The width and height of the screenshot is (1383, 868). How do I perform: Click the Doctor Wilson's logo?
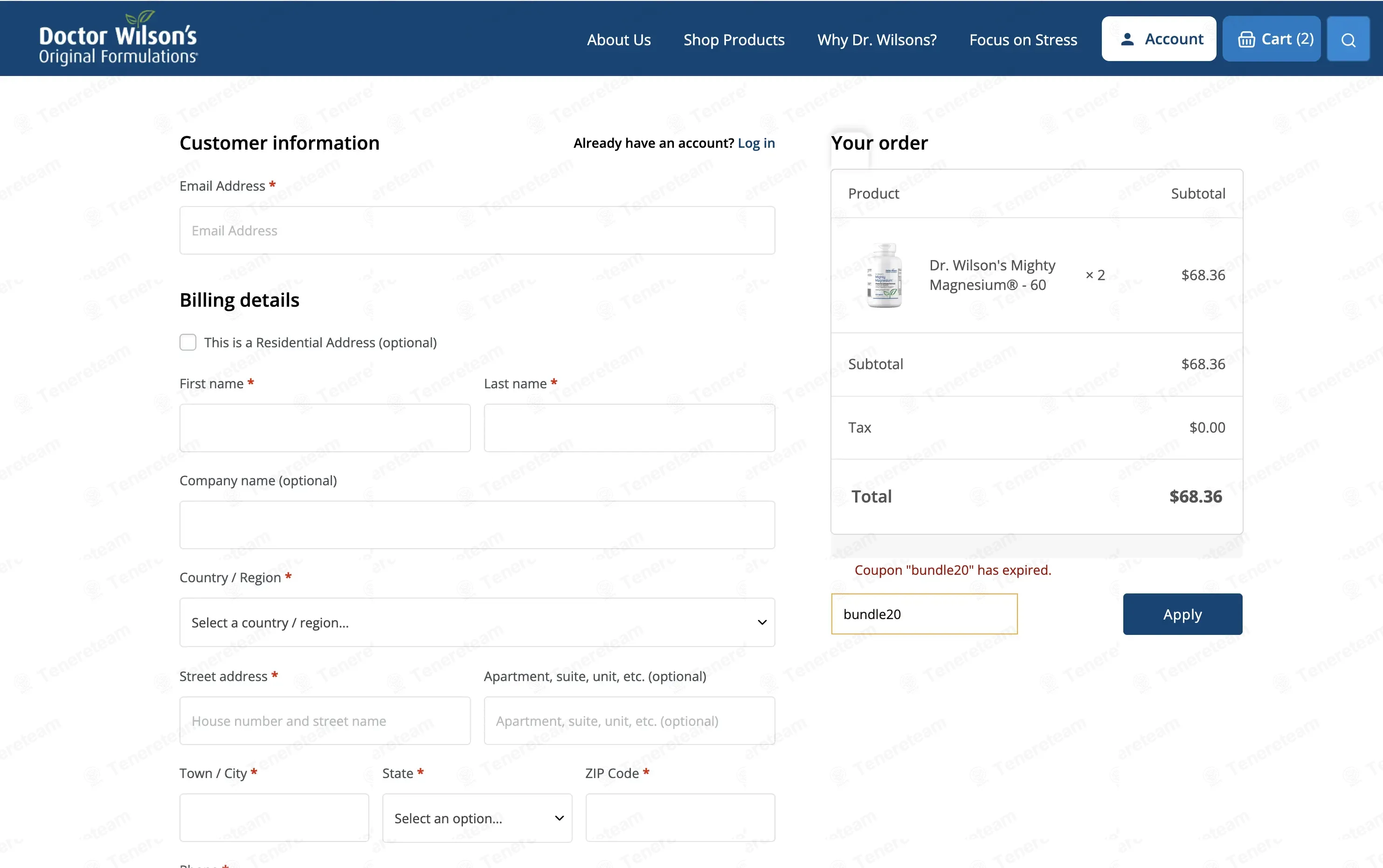pos(118,38)
